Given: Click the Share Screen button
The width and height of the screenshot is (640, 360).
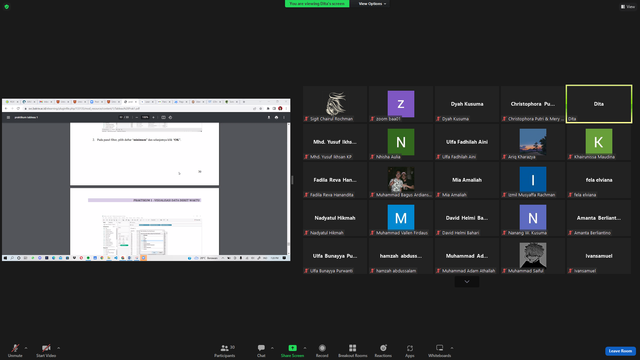Looking at the screenshot, I should click(x=292, y=351).
